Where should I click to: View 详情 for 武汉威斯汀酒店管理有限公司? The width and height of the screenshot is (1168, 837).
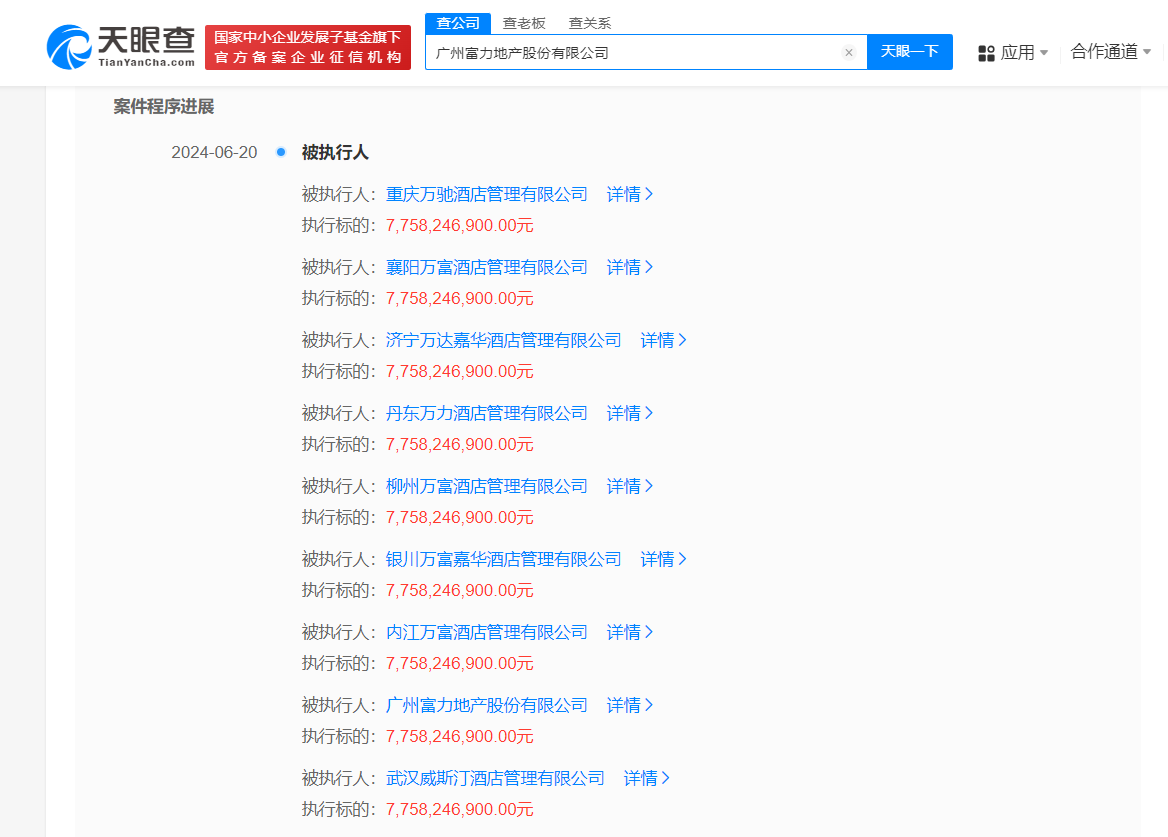(647, 778)
